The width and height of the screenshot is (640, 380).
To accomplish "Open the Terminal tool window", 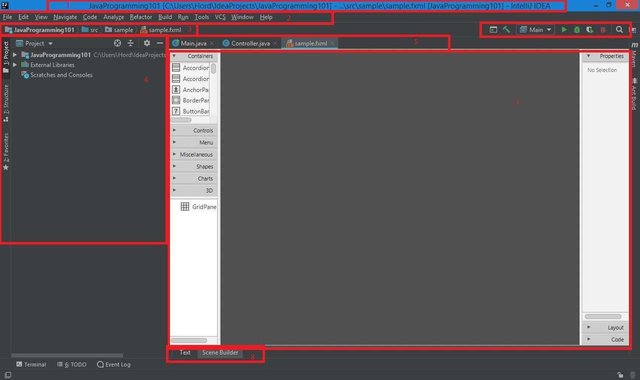I will [x=31, y=364].
